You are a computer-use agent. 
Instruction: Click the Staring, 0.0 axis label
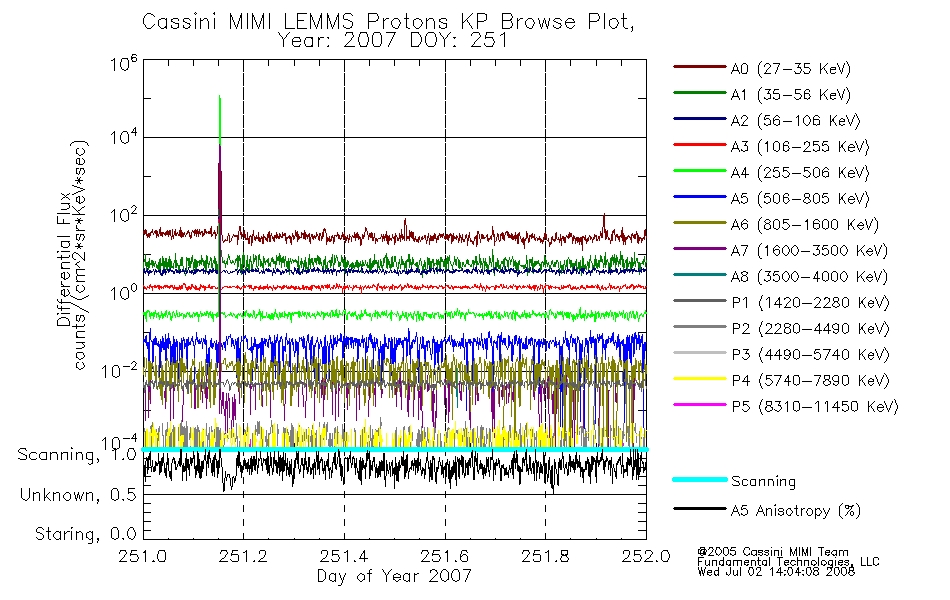tap(85, 534)
